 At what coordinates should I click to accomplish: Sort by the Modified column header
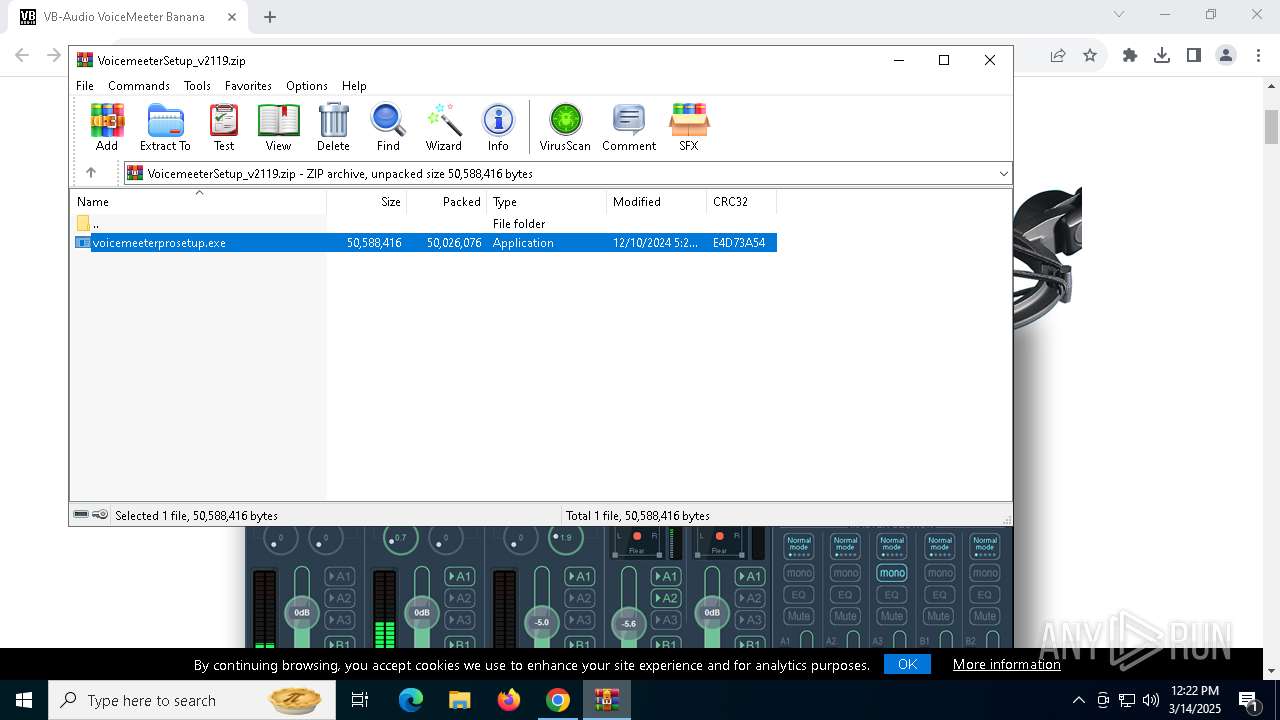click(657, 202)
